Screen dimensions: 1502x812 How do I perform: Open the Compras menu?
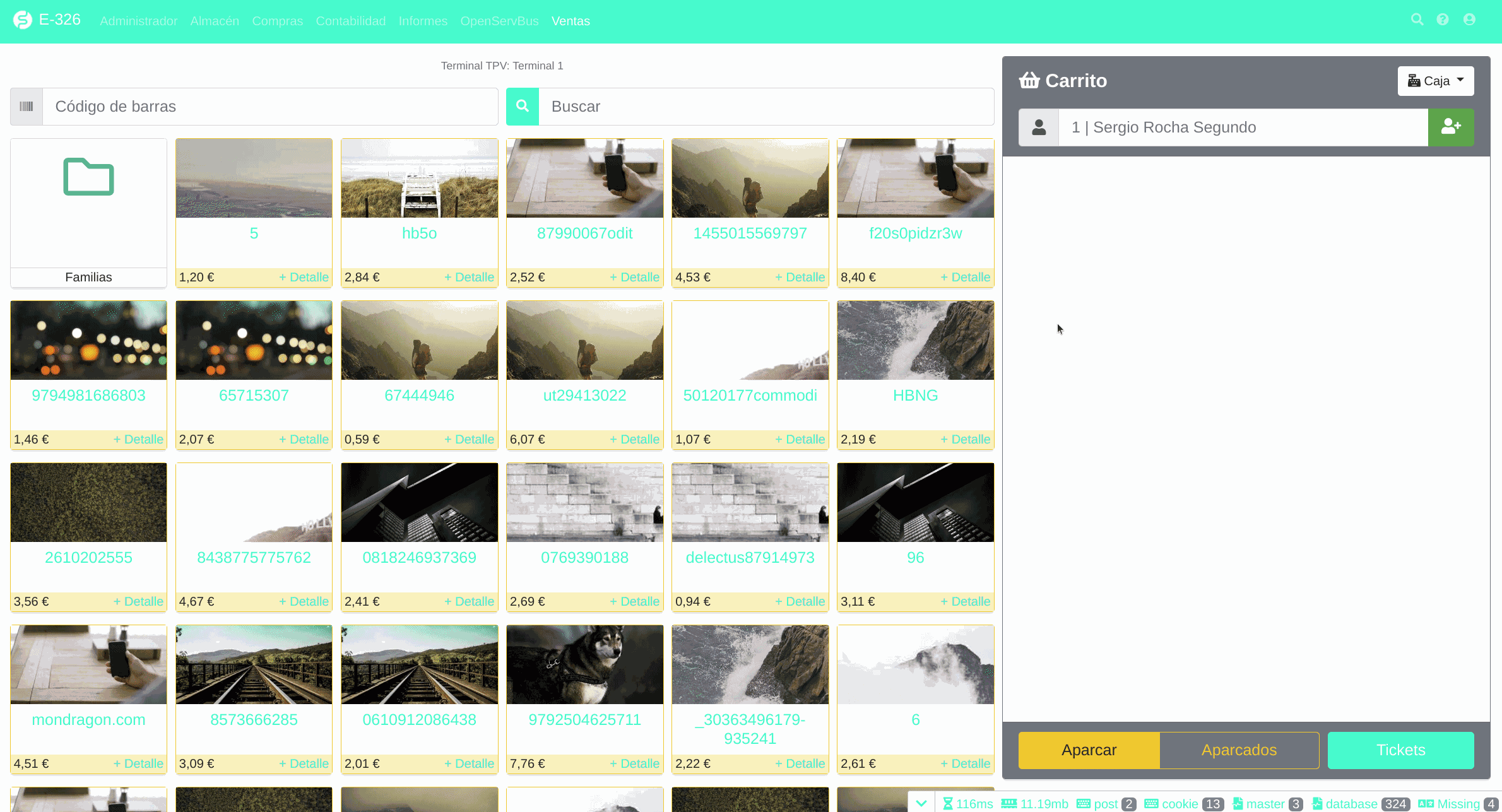(x=278, y=21)
